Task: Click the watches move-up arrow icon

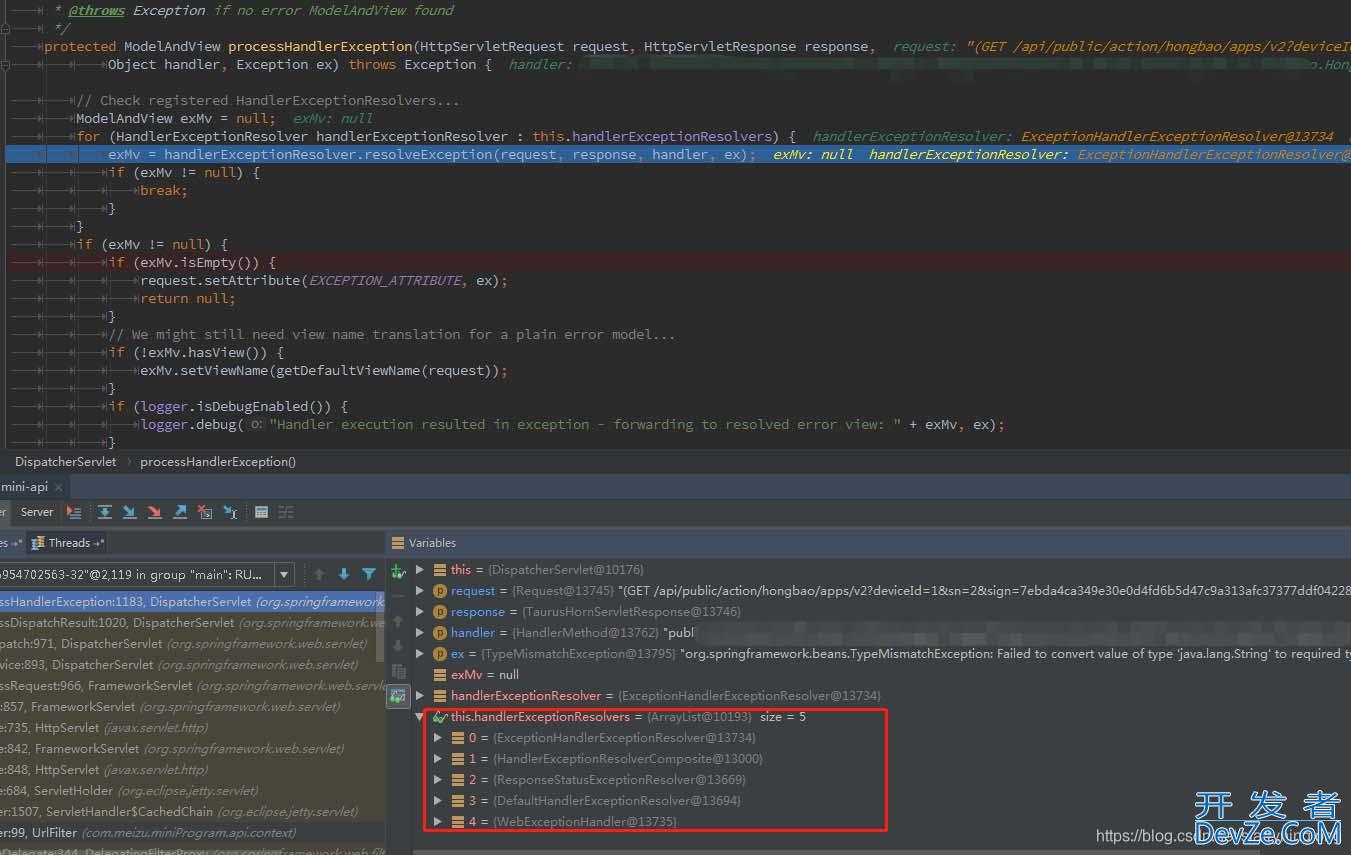Action: 398,621
